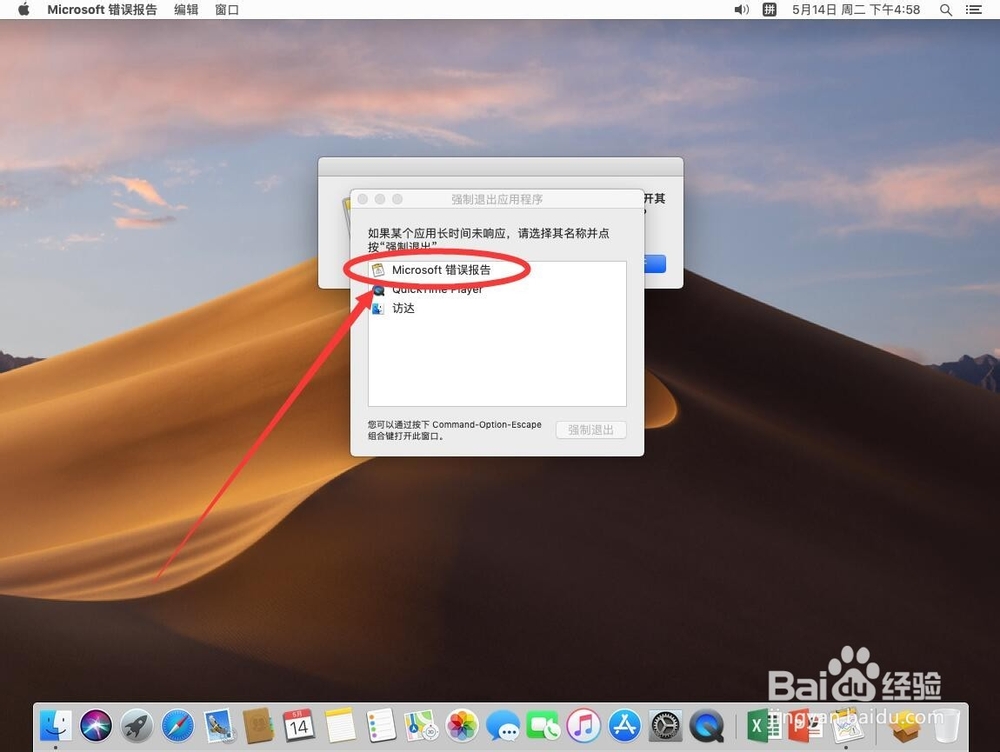Click the 强制退出 button
The image size is (1000, 752).
point(591,430)
